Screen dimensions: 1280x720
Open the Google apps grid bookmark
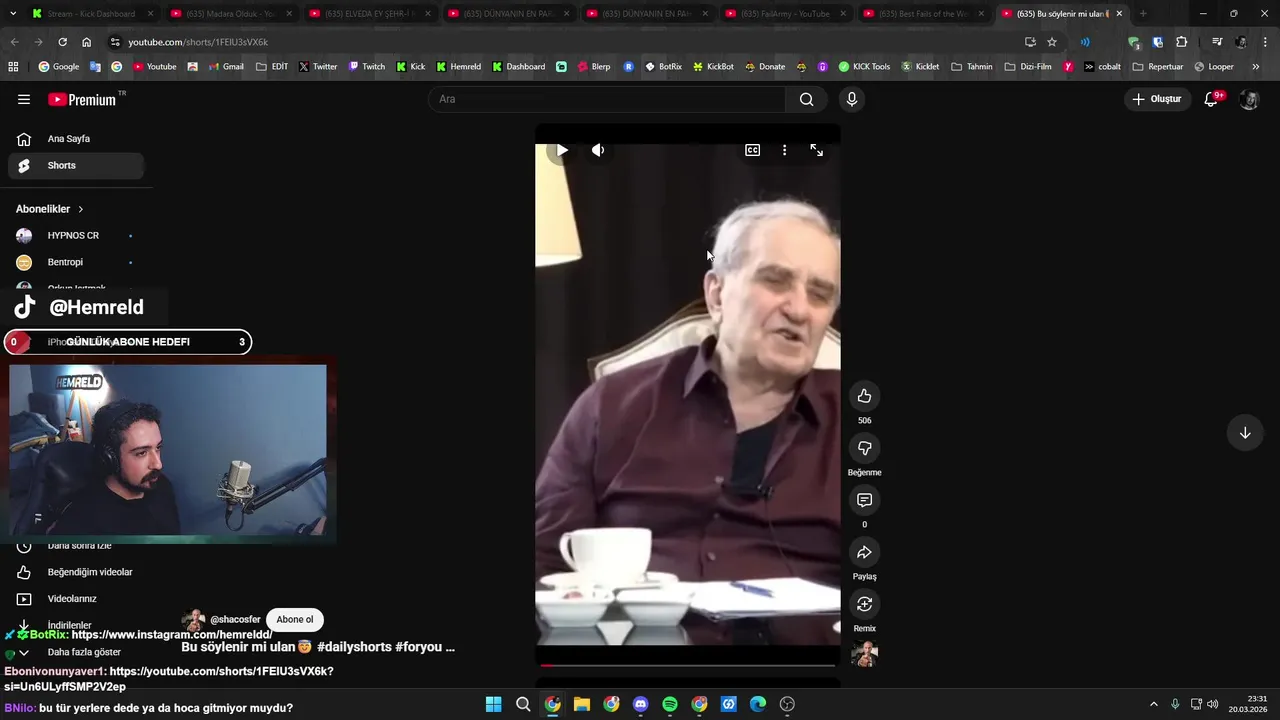13,67
